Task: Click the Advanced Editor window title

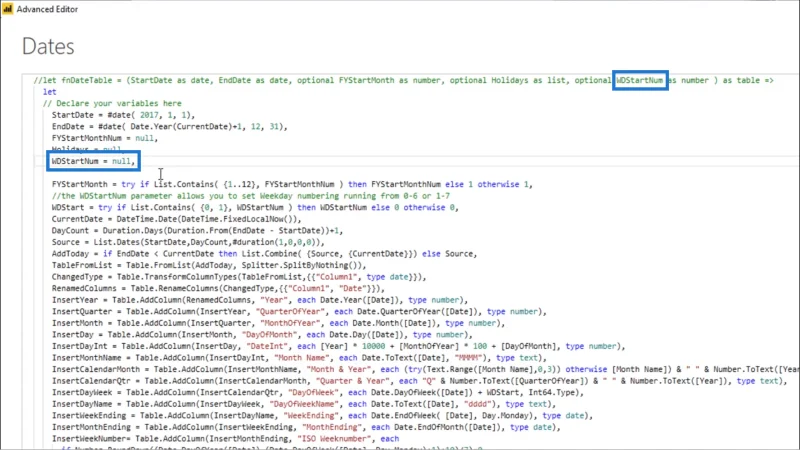Action: point(47,9)
